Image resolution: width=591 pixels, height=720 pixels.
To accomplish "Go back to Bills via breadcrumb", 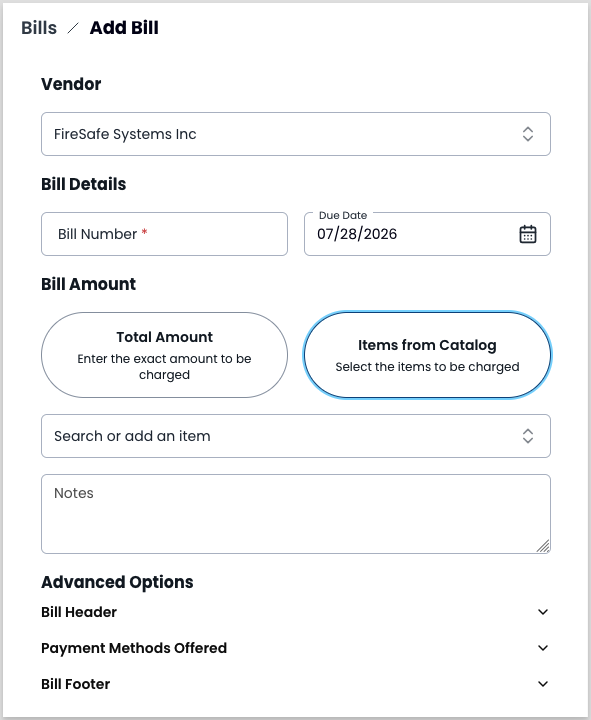I will (x=39, y=28).
